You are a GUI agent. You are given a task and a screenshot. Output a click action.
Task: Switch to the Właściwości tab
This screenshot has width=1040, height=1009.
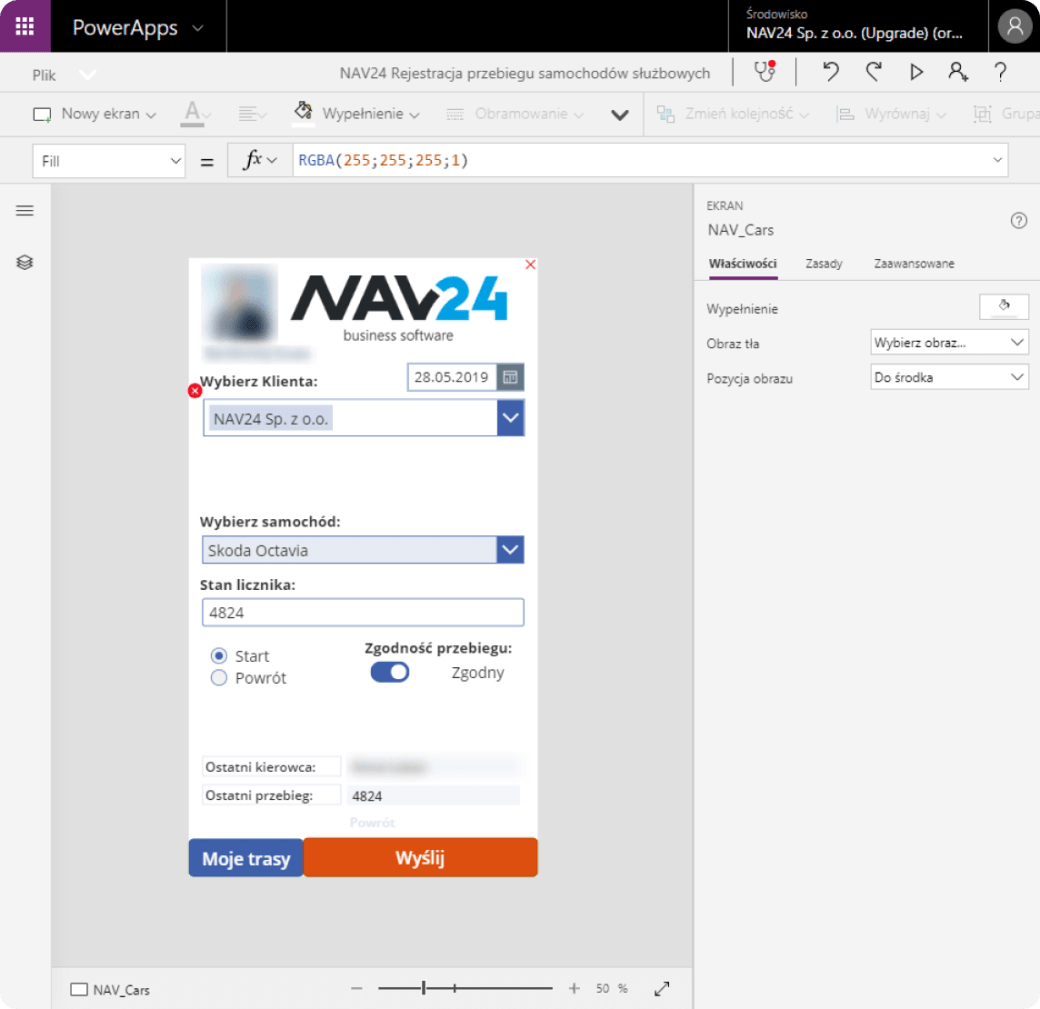coord(742,263)
